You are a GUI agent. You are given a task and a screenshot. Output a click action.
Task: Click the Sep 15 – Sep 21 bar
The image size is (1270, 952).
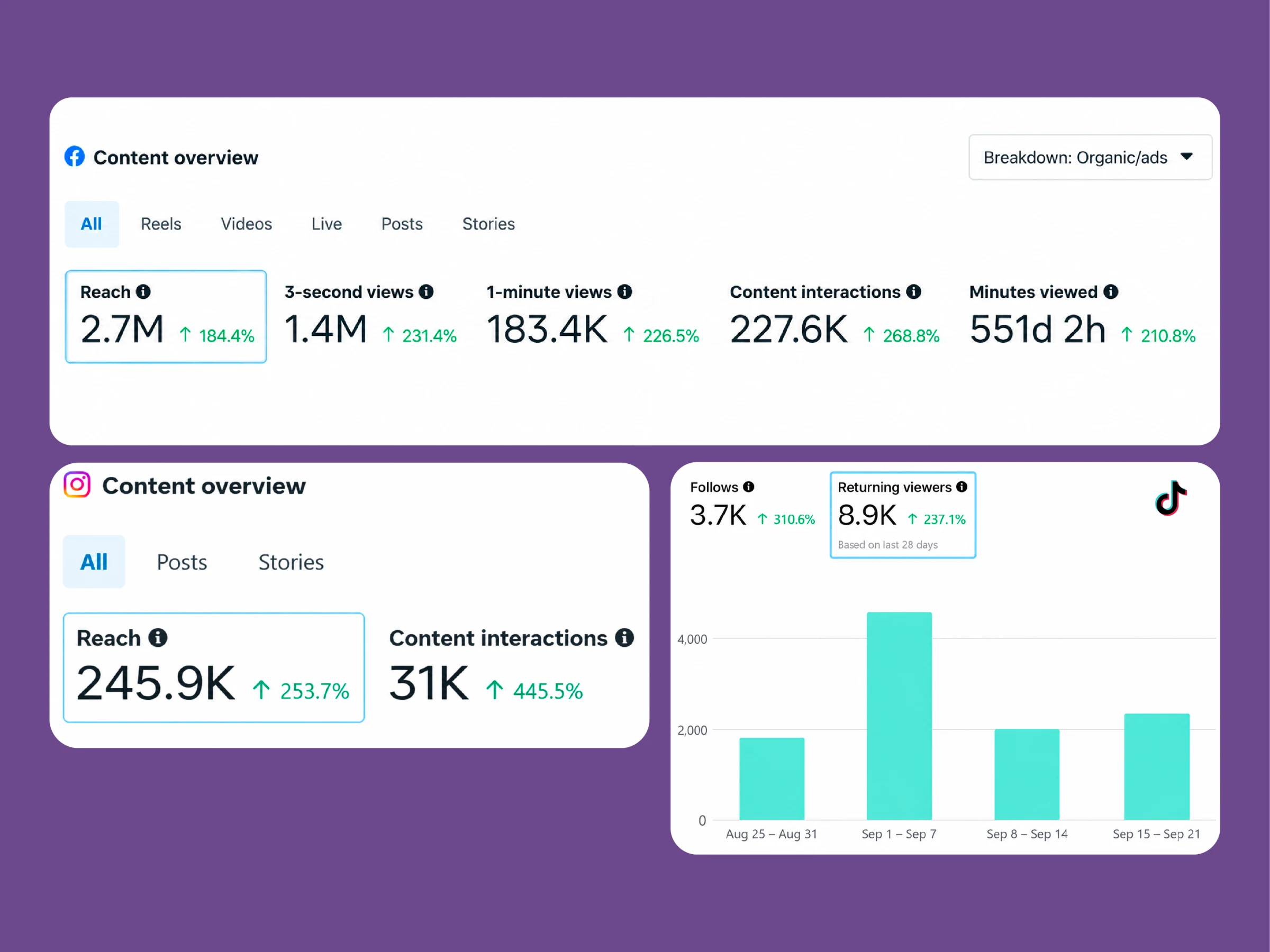1157,767
